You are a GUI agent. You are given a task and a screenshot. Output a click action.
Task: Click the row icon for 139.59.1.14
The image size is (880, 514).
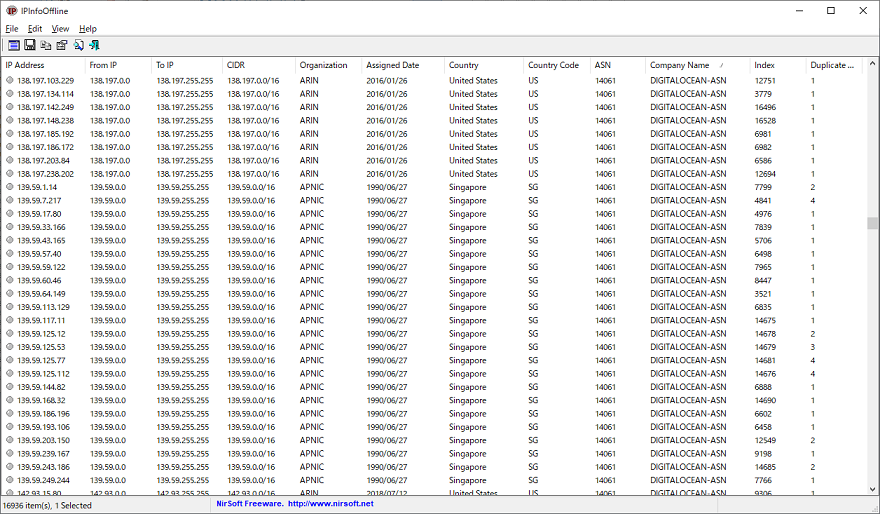coord(10,187)
